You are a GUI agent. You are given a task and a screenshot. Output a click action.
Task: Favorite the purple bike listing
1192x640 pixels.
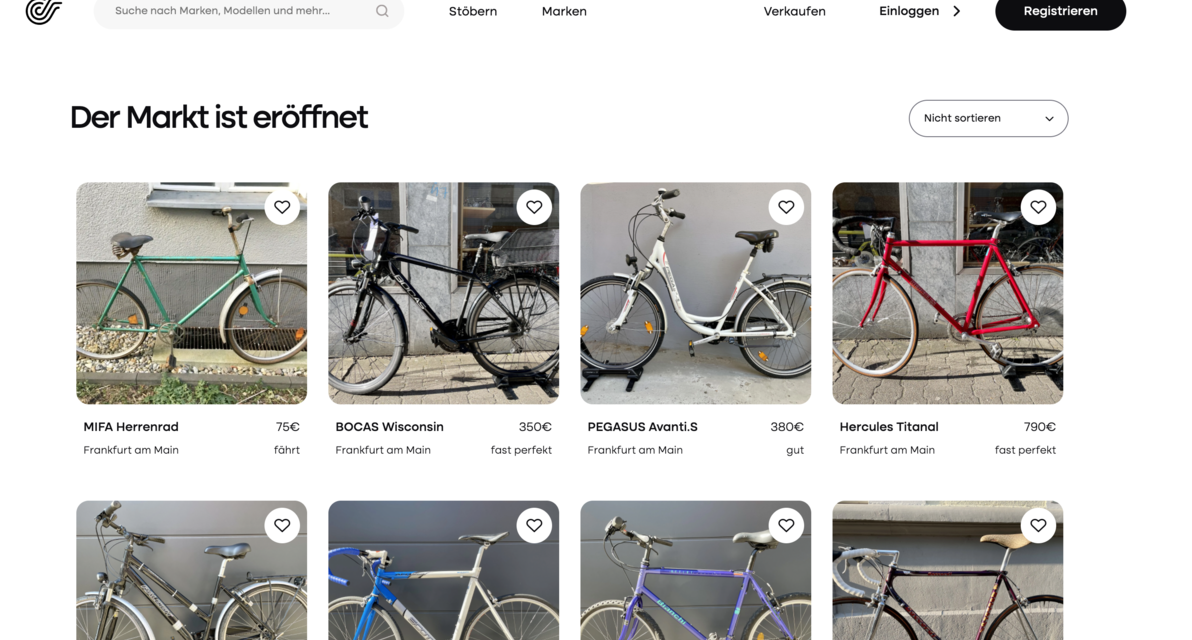pos(786,525)
